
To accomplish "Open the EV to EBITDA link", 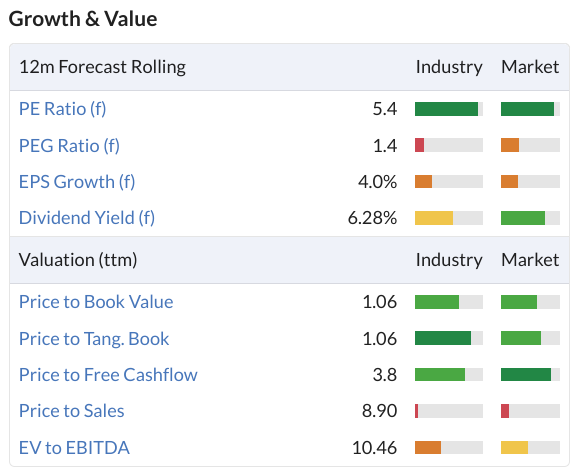I will (x=74, y=448).
